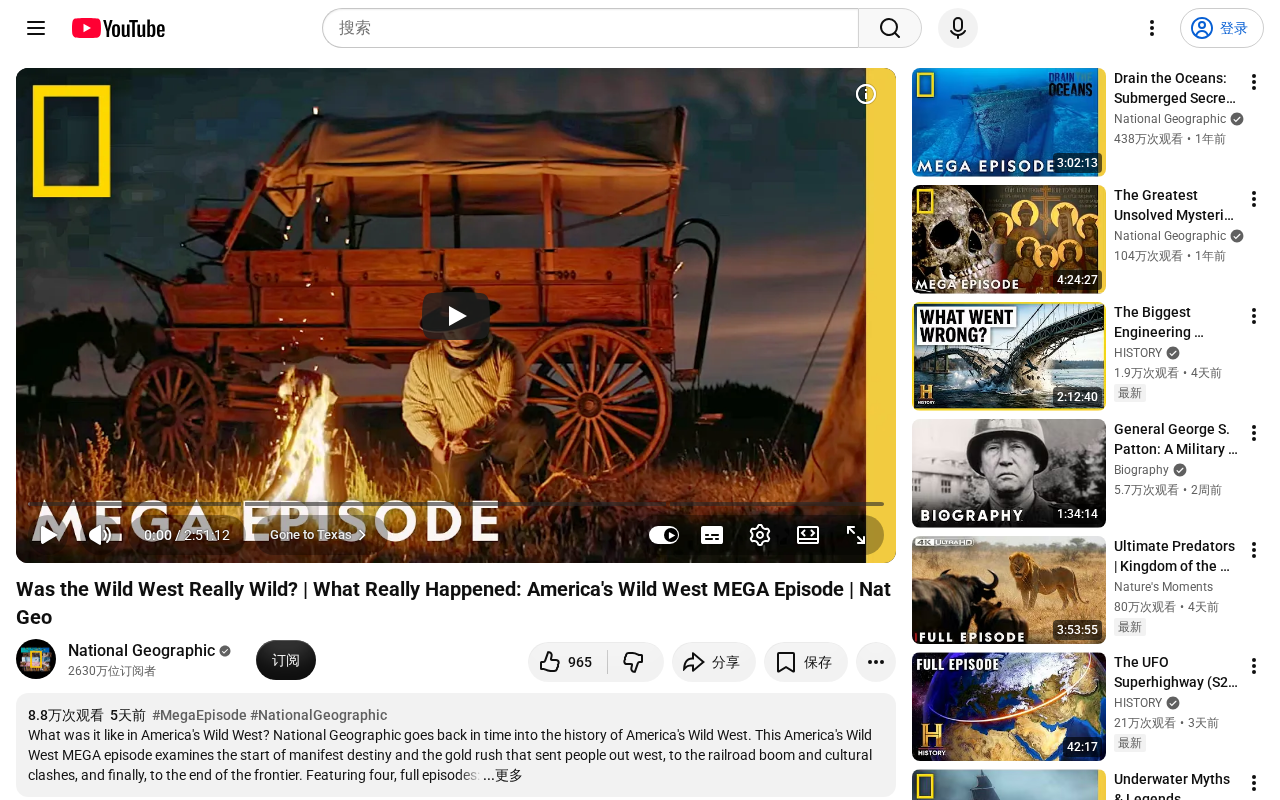Open options for Ultimate Predators video

(1254, 550)
